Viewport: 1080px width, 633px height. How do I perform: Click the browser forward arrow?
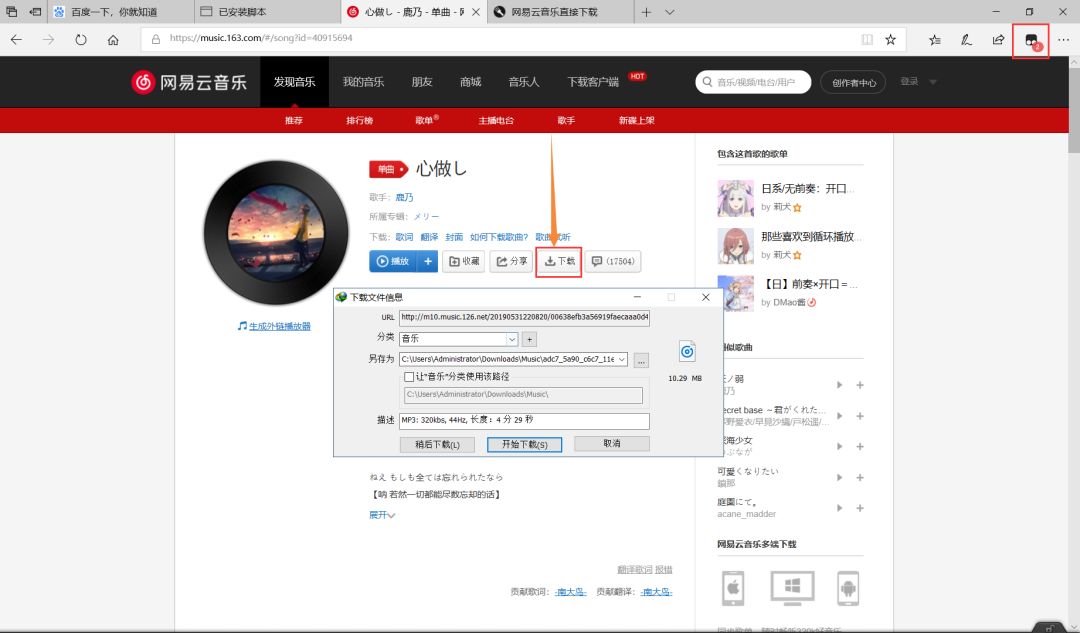point(48,39)
